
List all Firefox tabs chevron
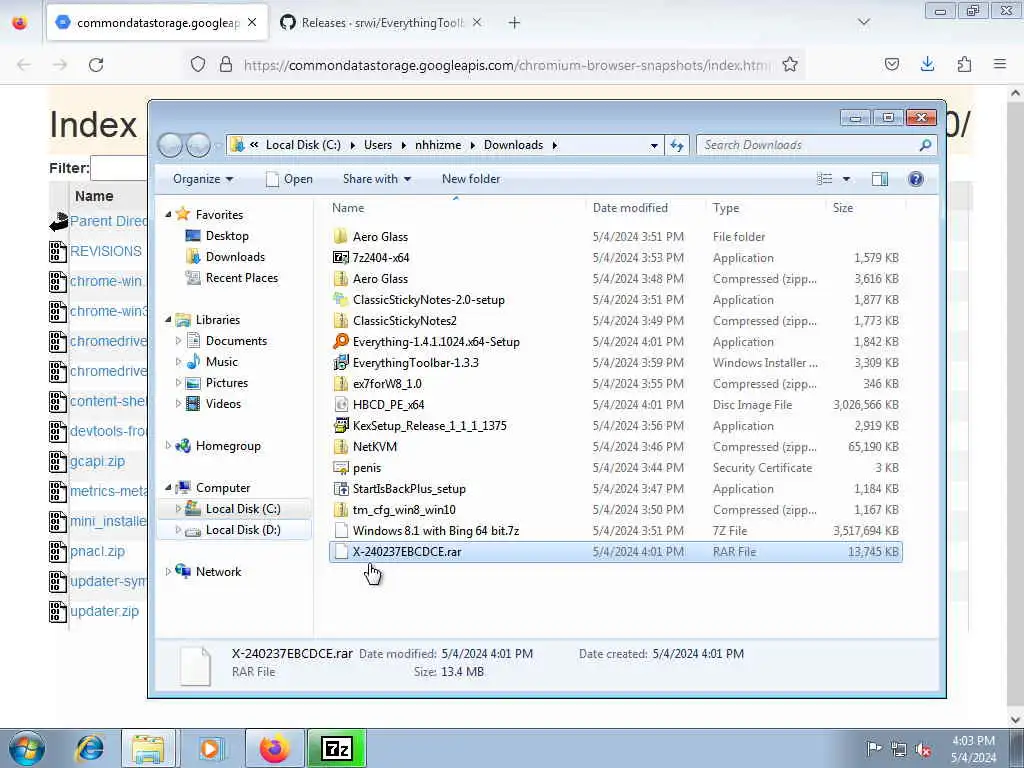pos(863,22)
